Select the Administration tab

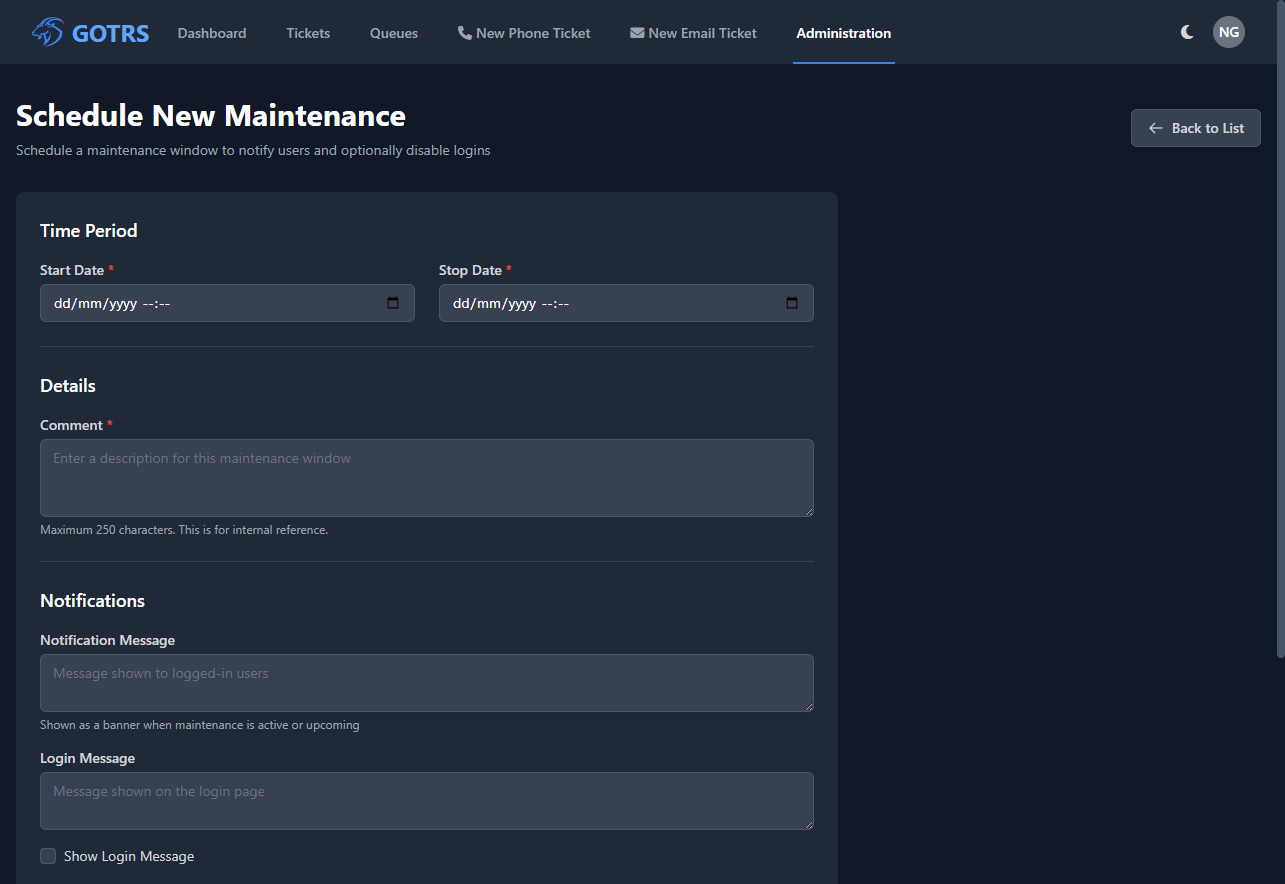(843, 32)
